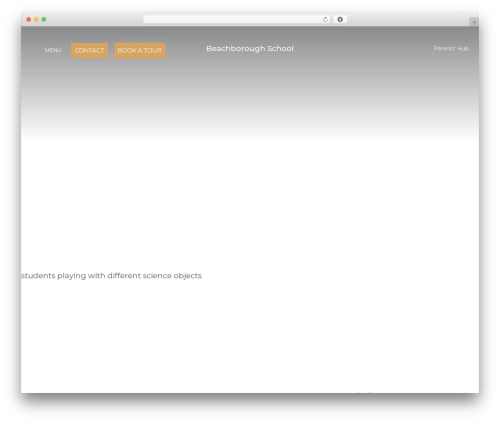Open the MENU navigation

pyautogui.click(x=53, y=50)
